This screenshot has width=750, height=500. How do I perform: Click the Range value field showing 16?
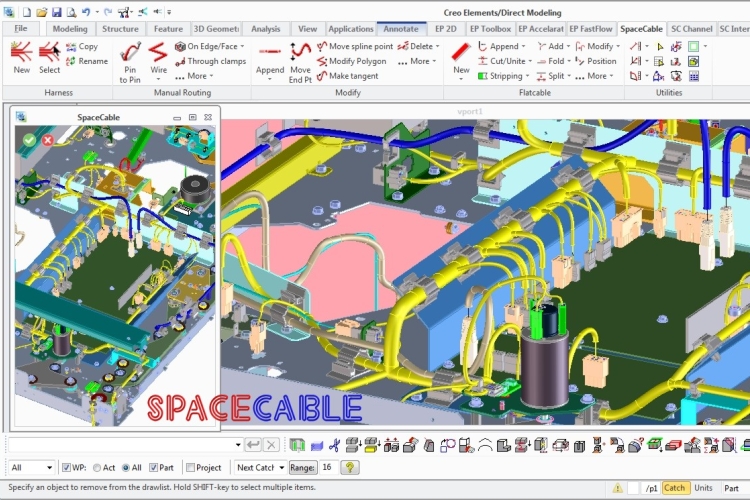328,467
